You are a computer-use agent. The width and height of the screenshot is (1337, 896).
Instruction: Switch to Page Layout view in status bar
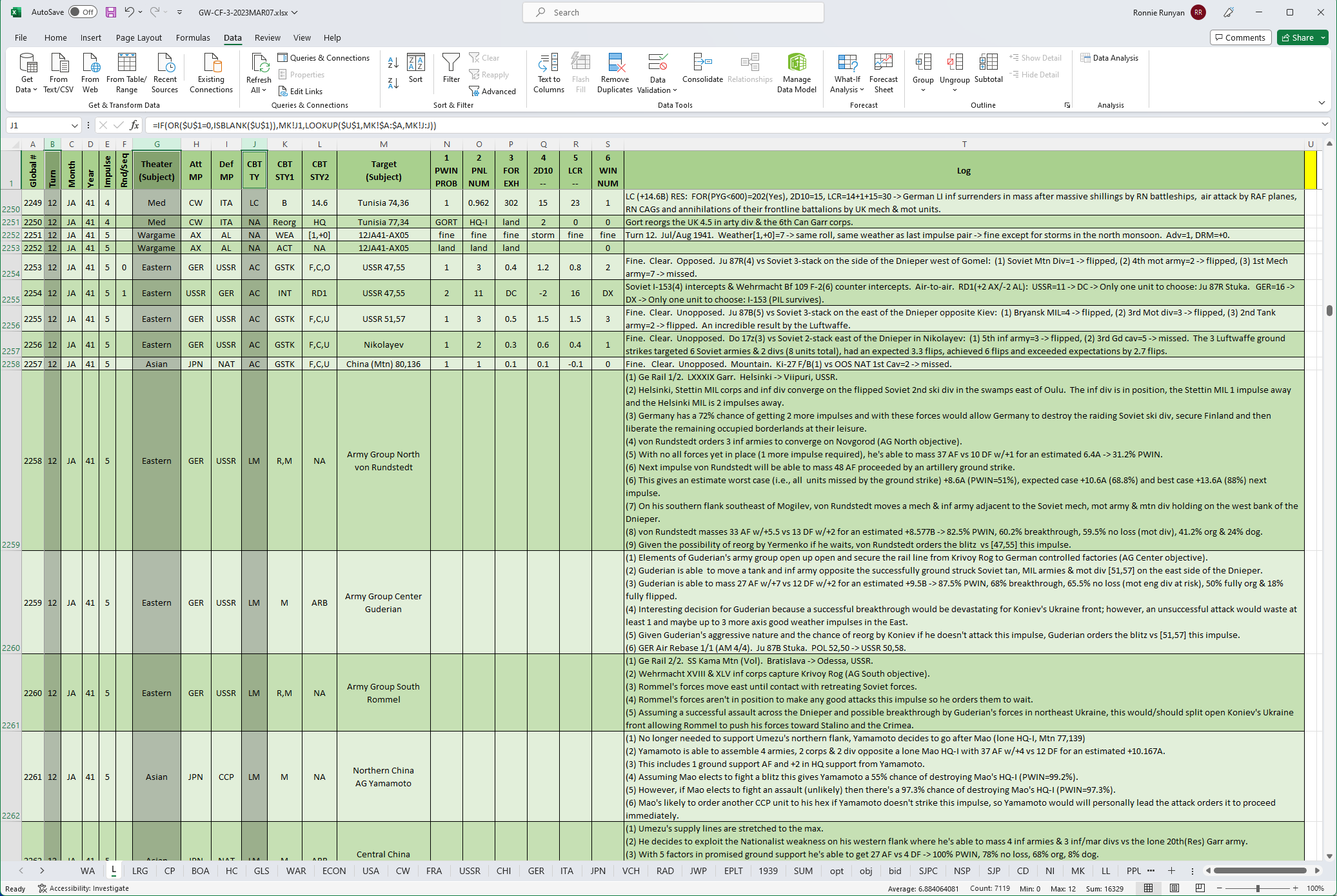pyautogui.click(x=1174, y=888)
